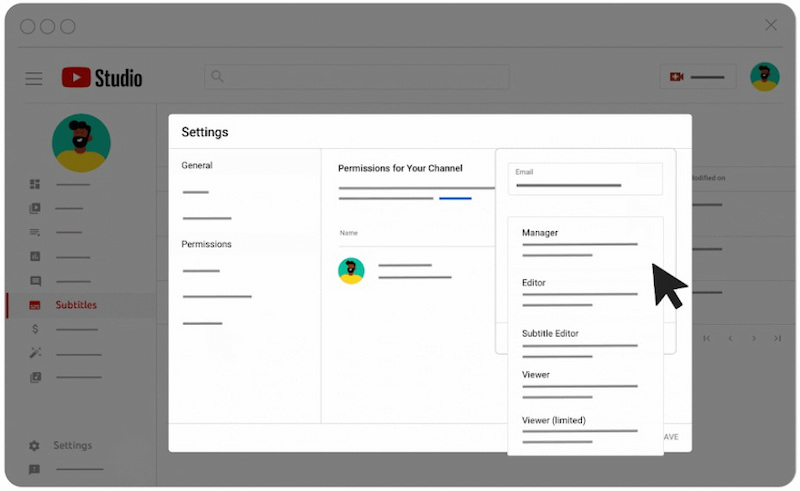The image size is (800, 491).
Task: Select the Monetization dollar icon in the sidebar
Action: 35,329
